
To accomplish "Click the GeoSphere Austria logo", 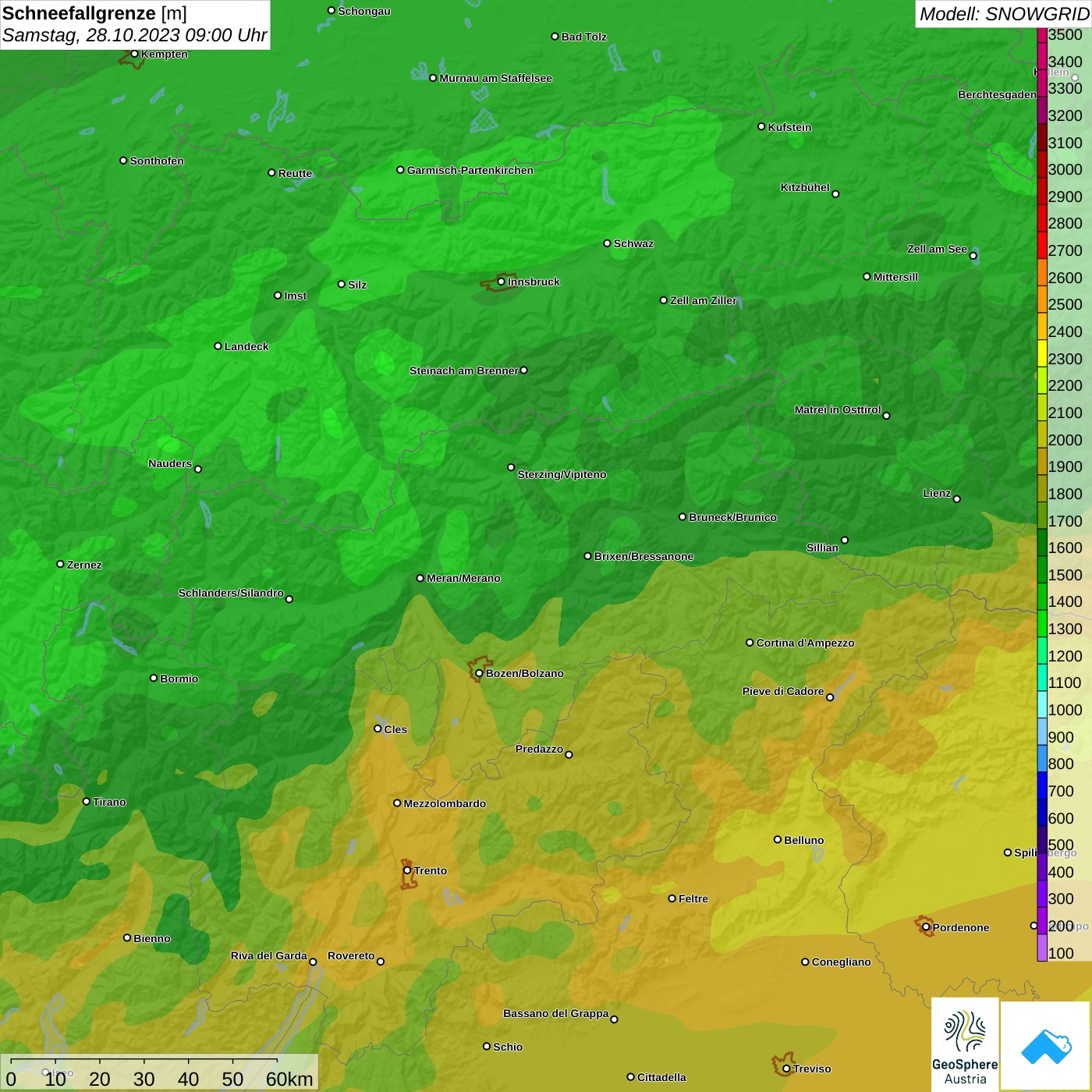I will click(x=965, y=1044).
